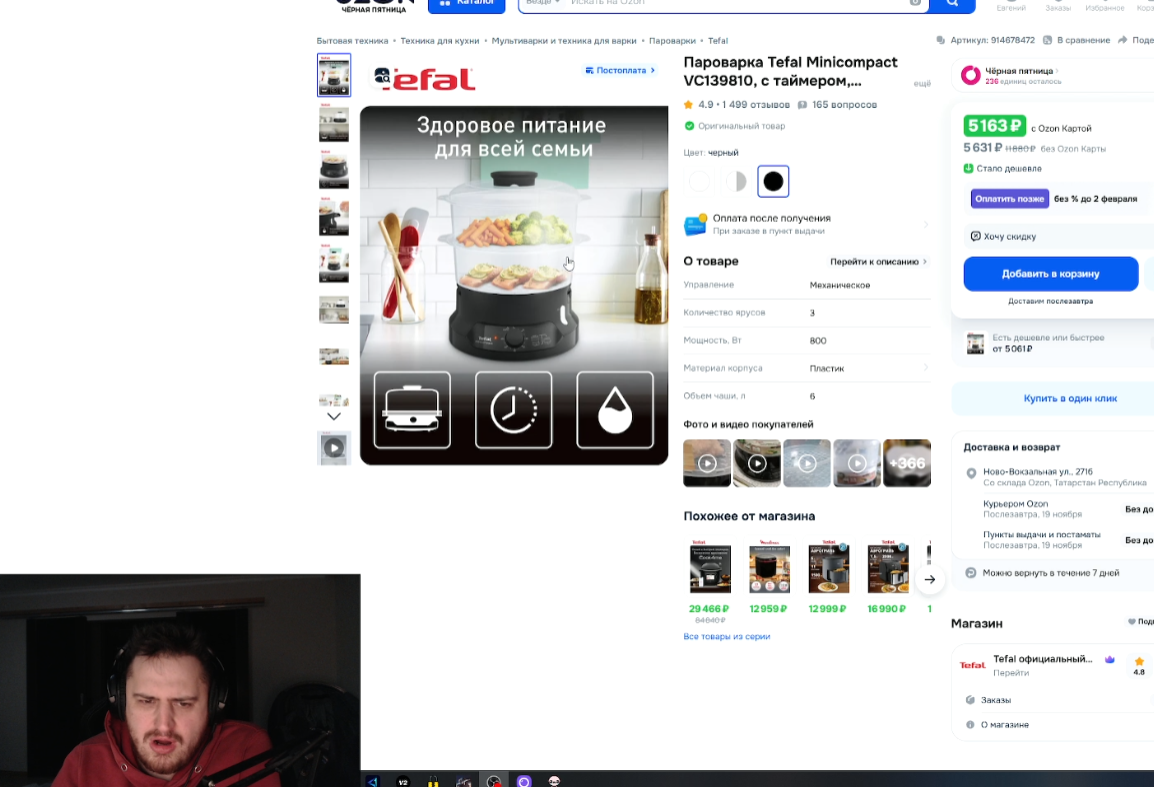
Task: Open similar product priced 16 990 ₽
Action: [888, 567]
